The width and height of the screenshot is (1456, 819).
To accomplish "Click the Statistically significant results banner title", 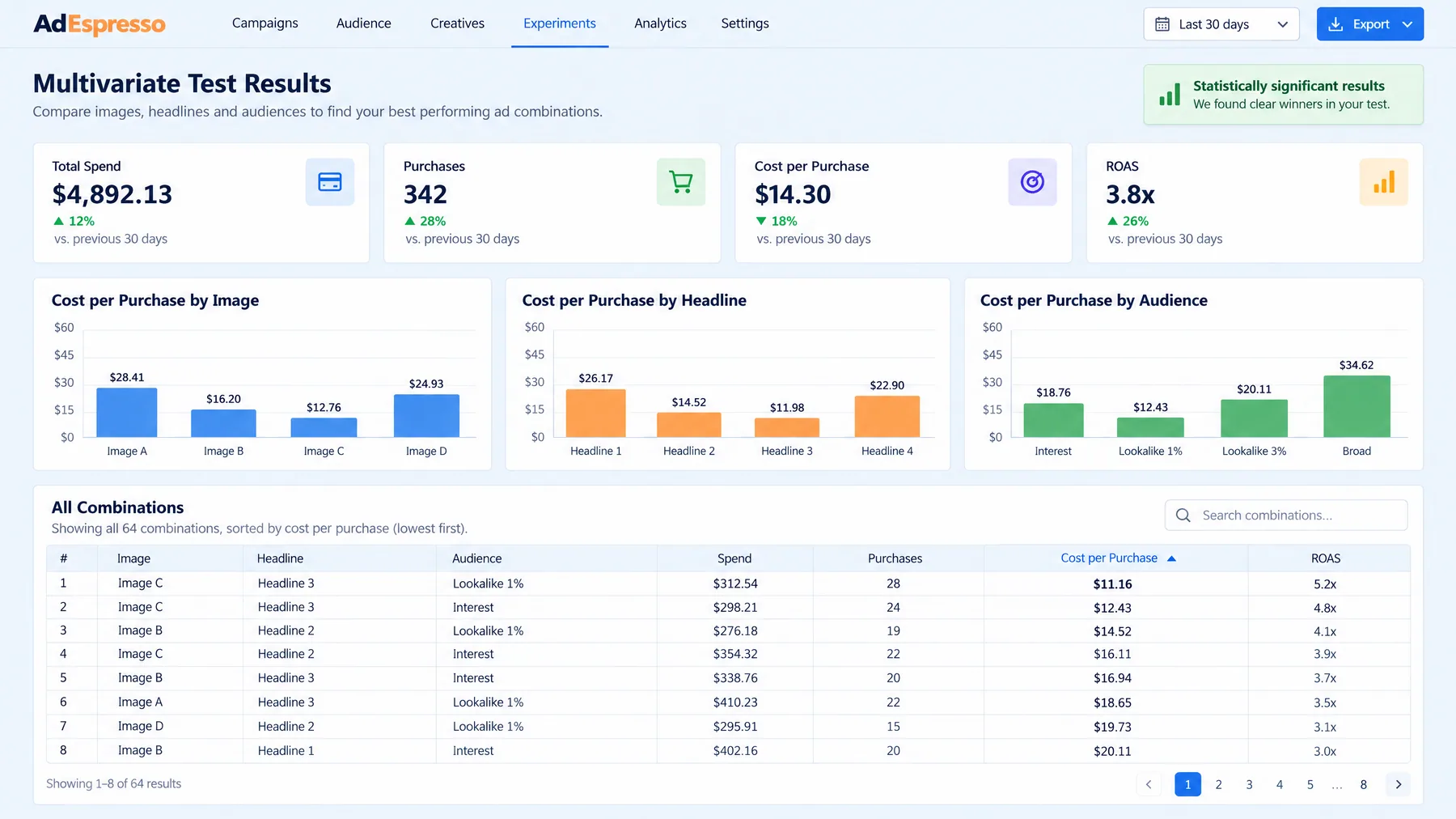I will click(1289, 86).
